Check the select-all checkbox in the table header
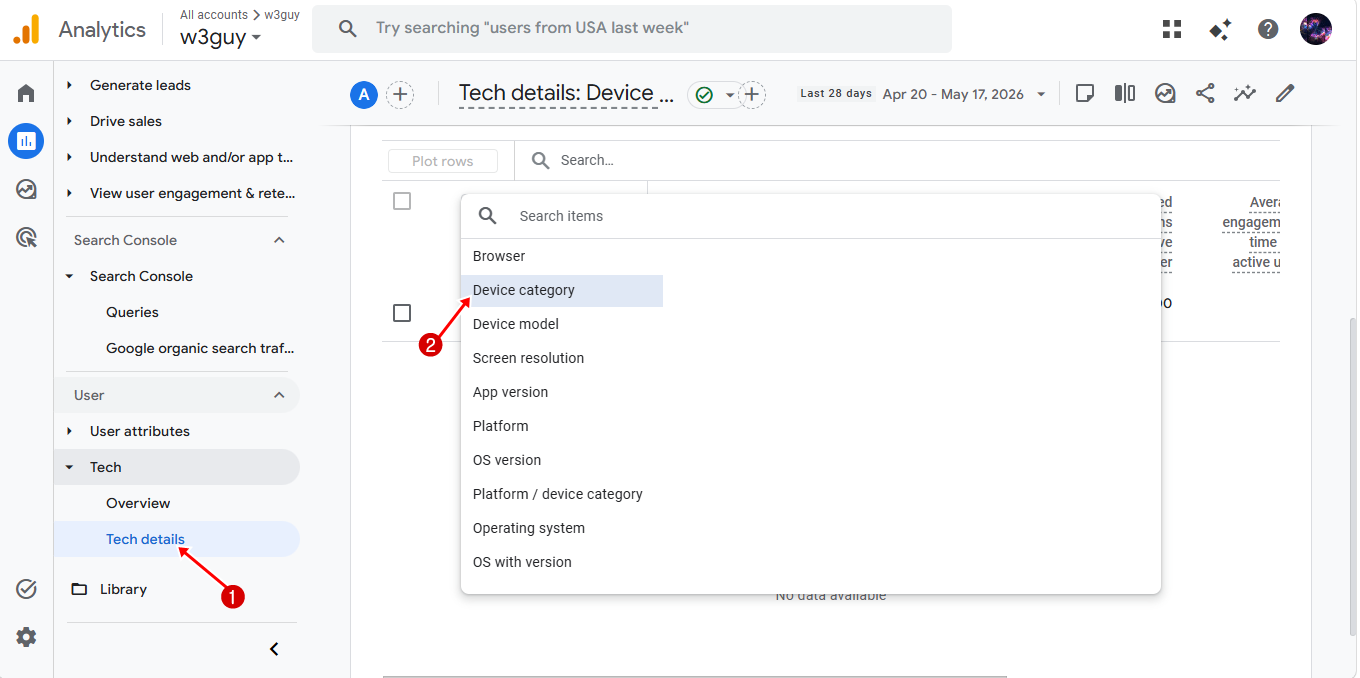The width and height of the screenshot is (1360, 678). [402, 201]
